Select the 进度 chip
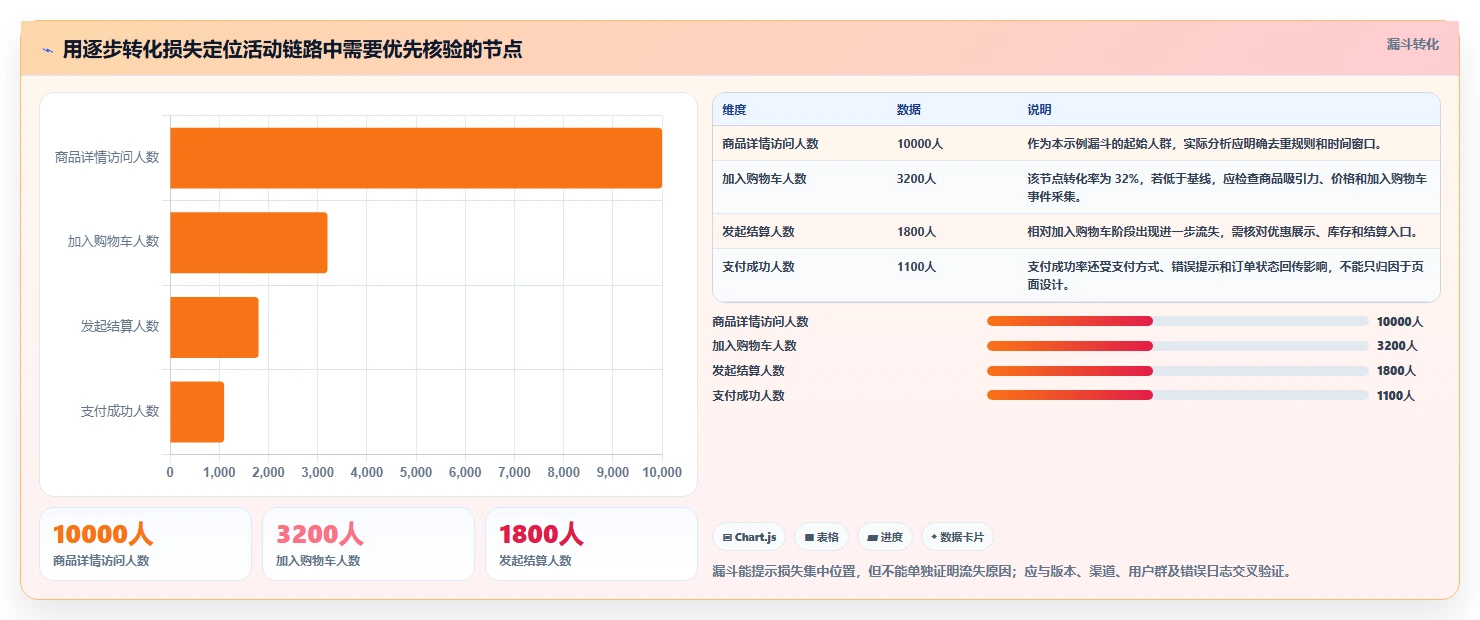The width and height of the screenshot is (1480, 620). 885,537
